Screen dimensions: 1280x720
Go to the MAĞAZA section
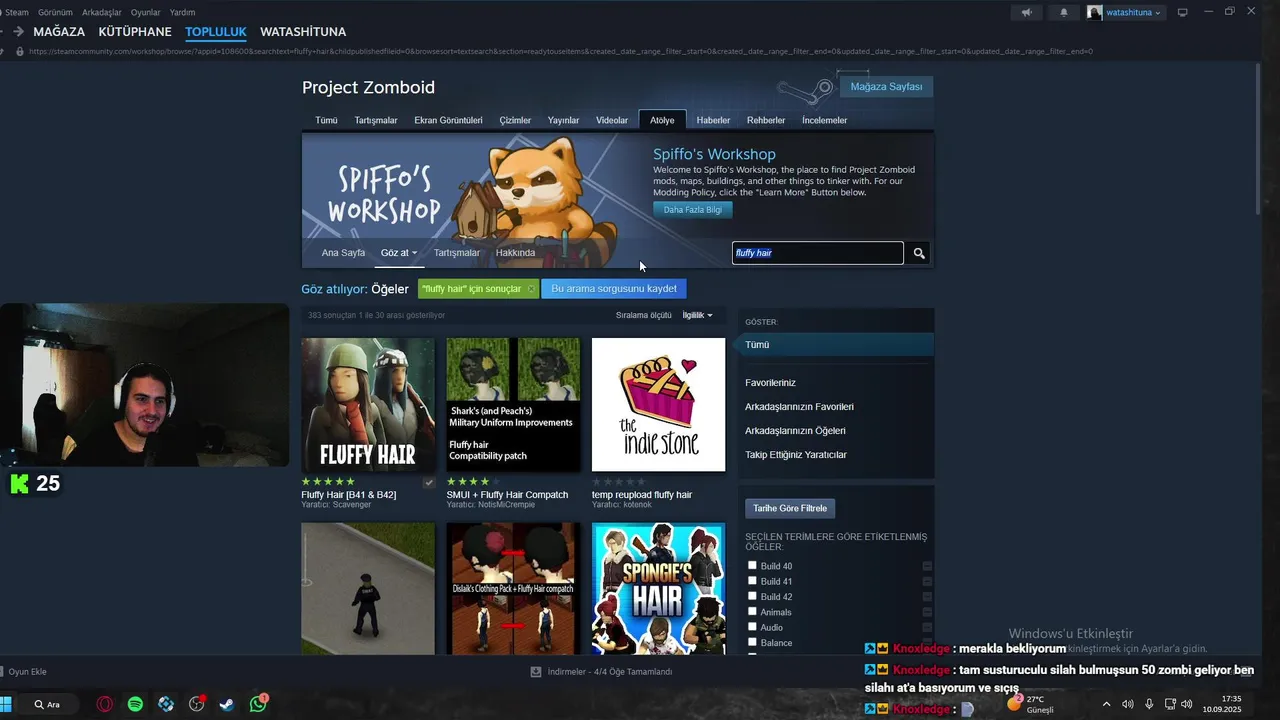pyautogui.click(x=59, y=32)
